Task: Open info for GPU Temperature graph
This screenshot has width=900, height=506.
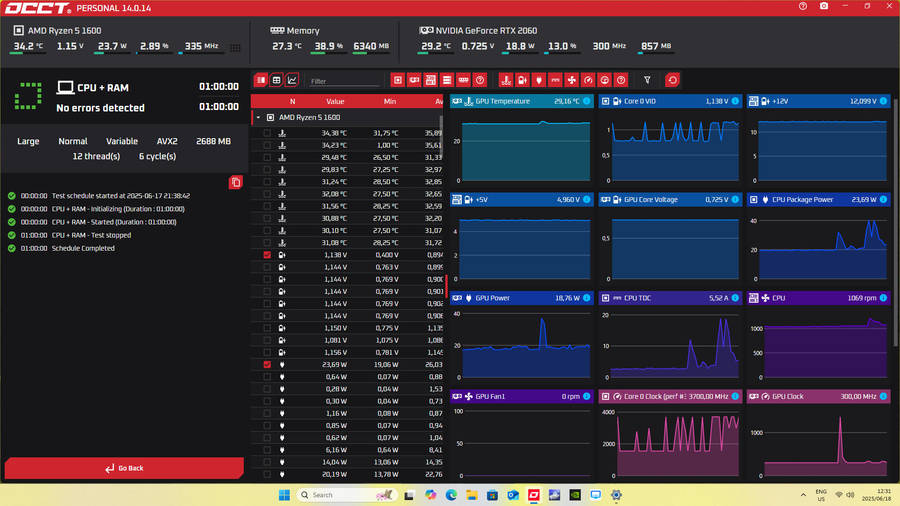Action: click(x=587, y=101)
